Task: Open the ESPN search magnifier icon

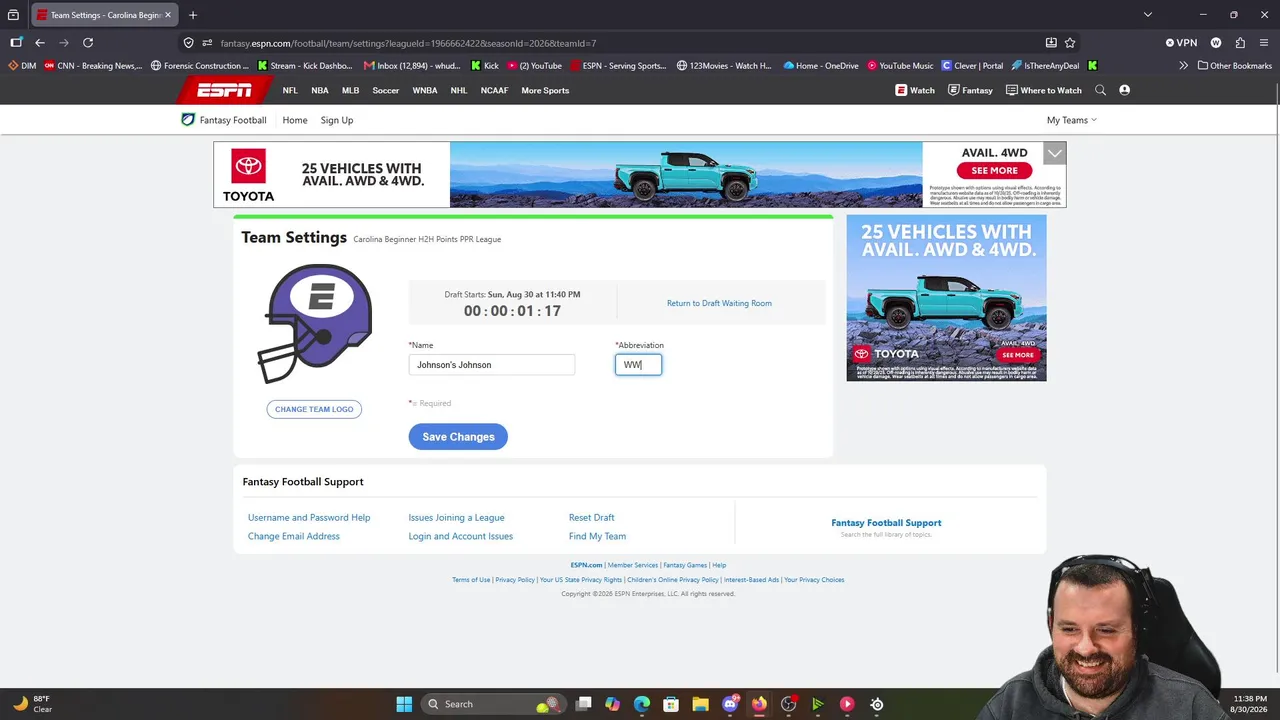Action: [x=1100, y=90]
